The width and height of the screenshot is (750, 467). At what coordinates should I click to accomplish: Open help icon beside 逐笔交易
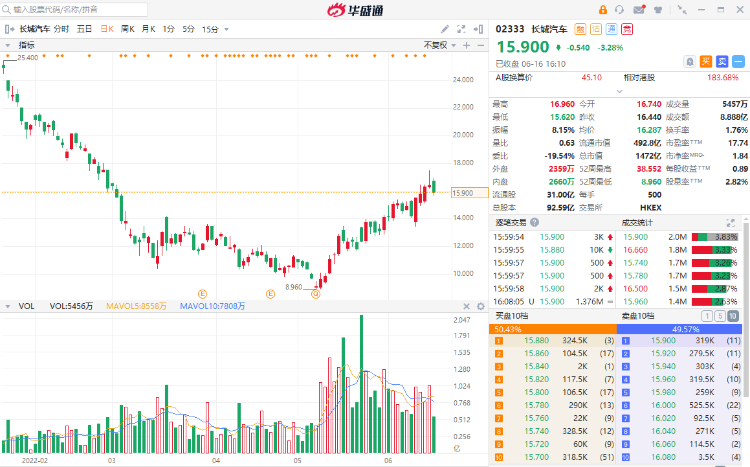(534, 222)
